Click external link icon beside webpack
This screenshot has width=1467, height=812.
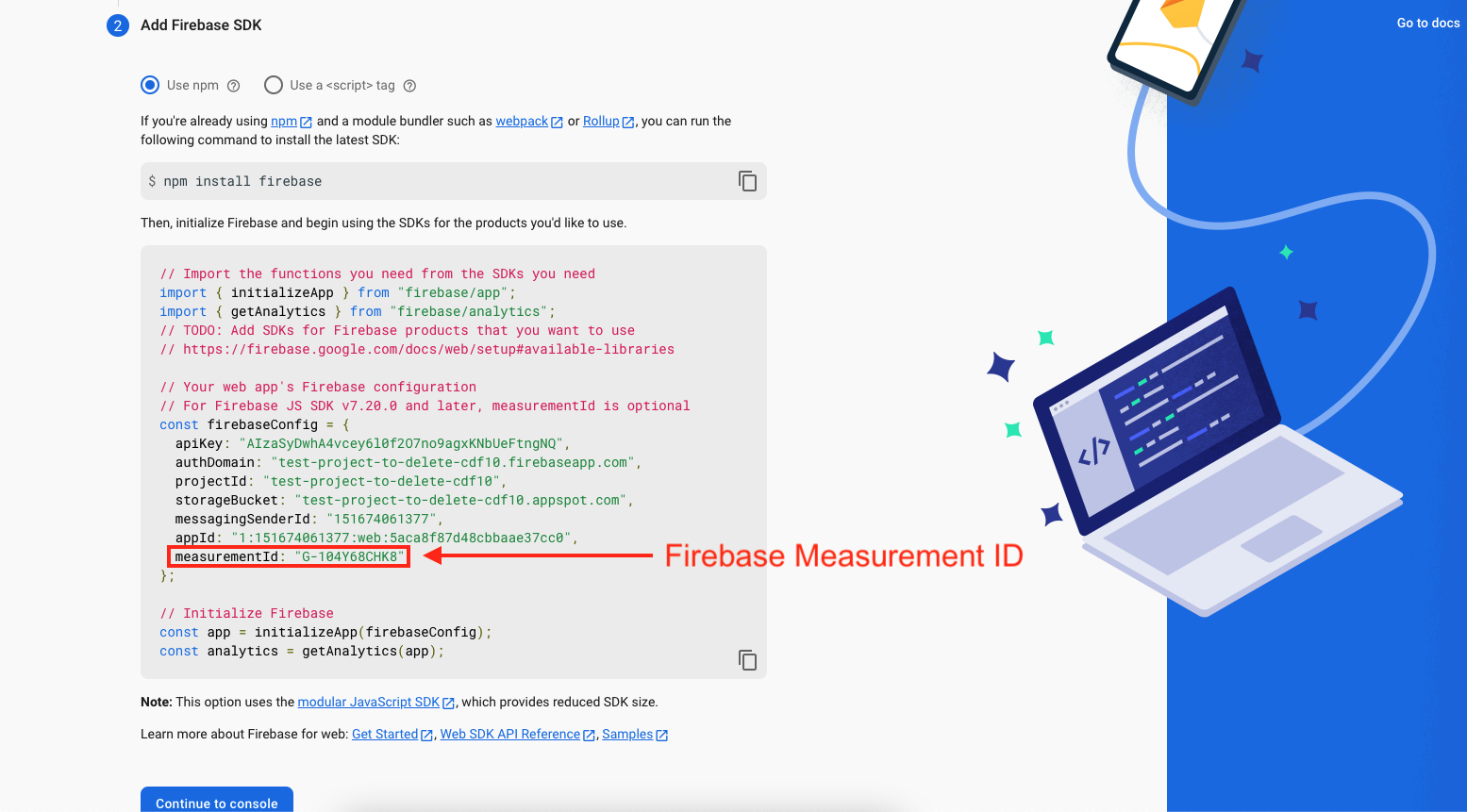point(557,123)
